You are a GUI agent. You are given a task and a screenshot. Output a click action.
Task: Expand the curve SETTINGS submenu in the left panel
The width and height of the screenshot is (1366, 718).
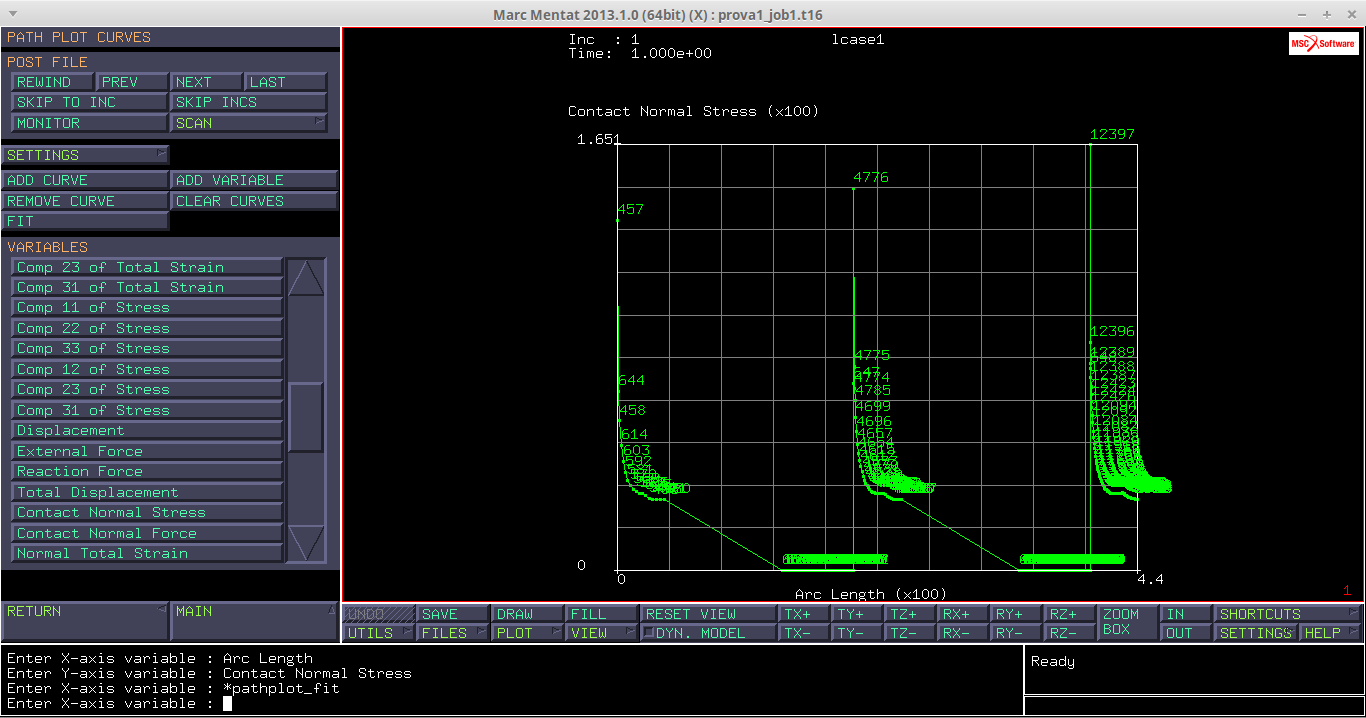85,155
